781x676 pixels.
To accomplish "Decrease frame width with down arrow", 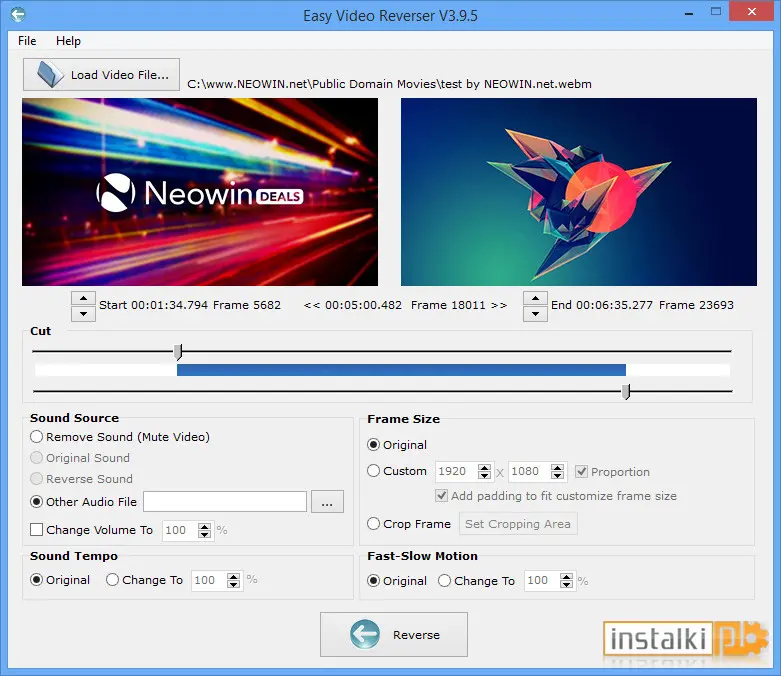I will [x=484, y=476].
